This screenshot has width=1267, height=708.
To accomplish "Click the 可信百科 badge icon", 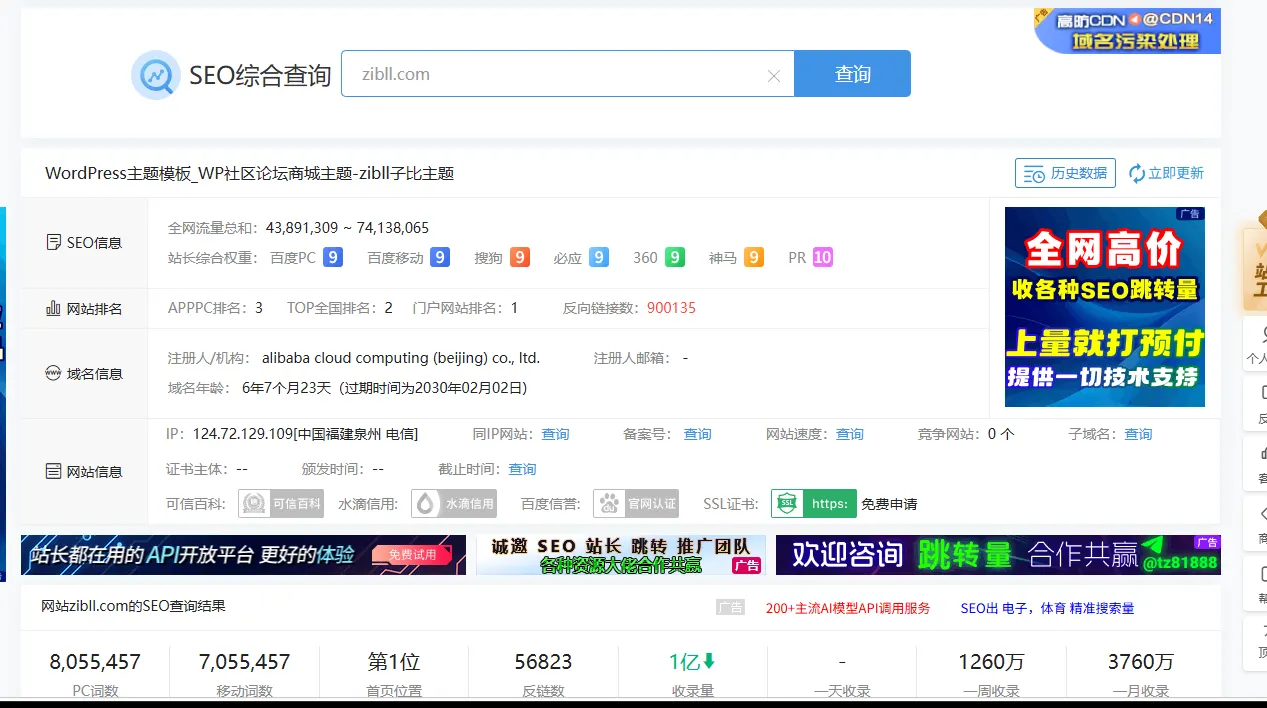I will point(281,503).
